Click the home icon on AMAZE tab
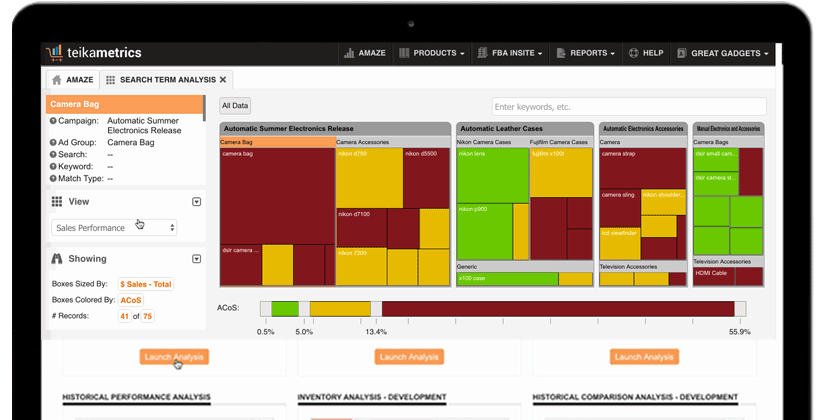 point(57,80)
